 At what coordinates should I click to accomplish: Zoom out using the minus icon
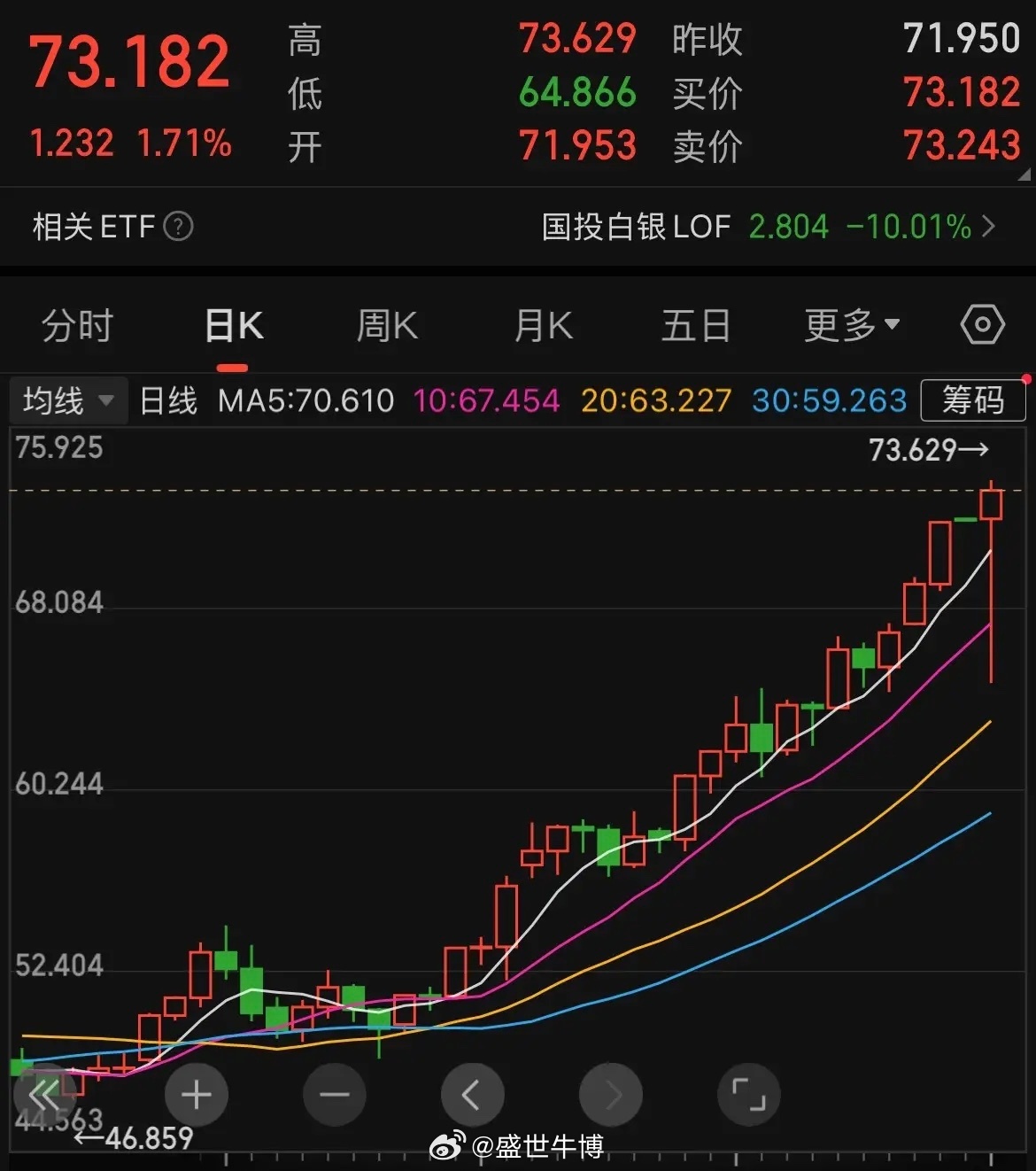[335, 1095]
